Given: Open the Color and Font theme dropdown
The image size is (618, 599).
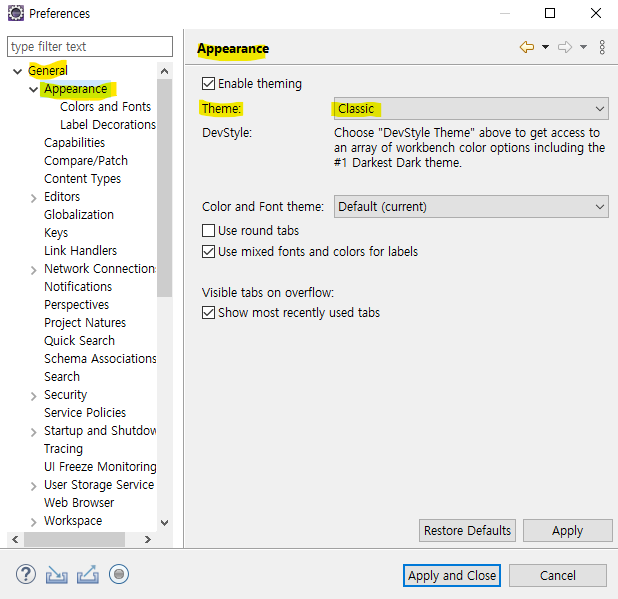Looking at the screenshot, I should tap(471, 206).
